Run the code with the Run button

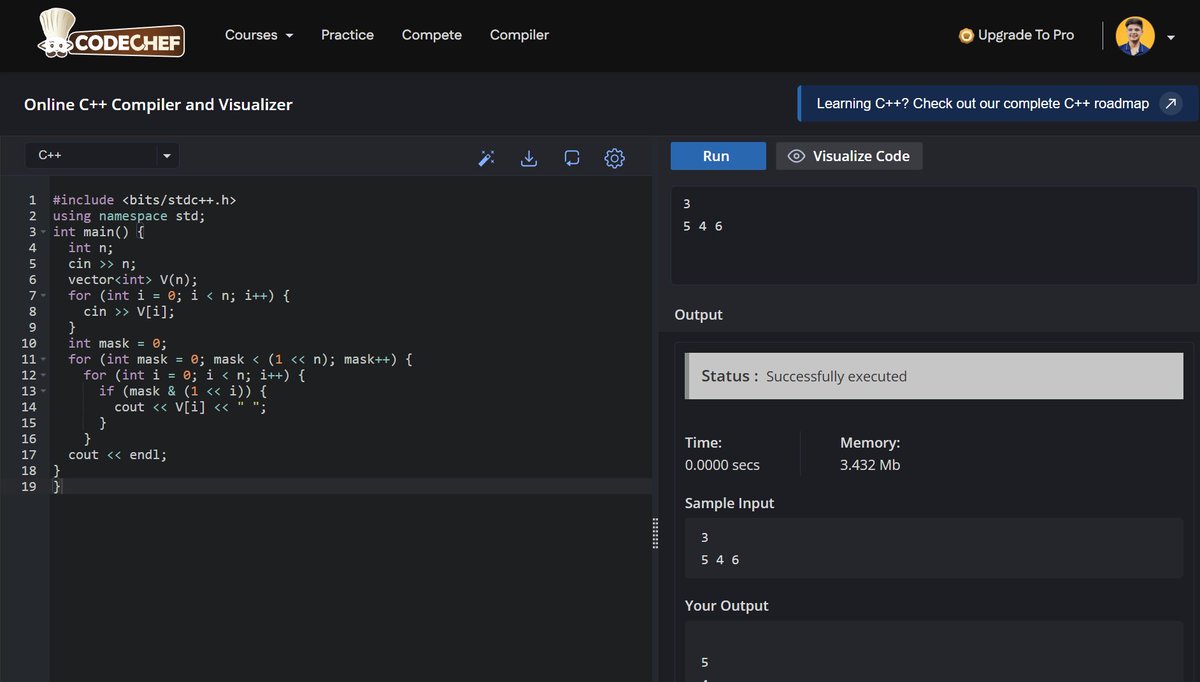coord(716,156)
